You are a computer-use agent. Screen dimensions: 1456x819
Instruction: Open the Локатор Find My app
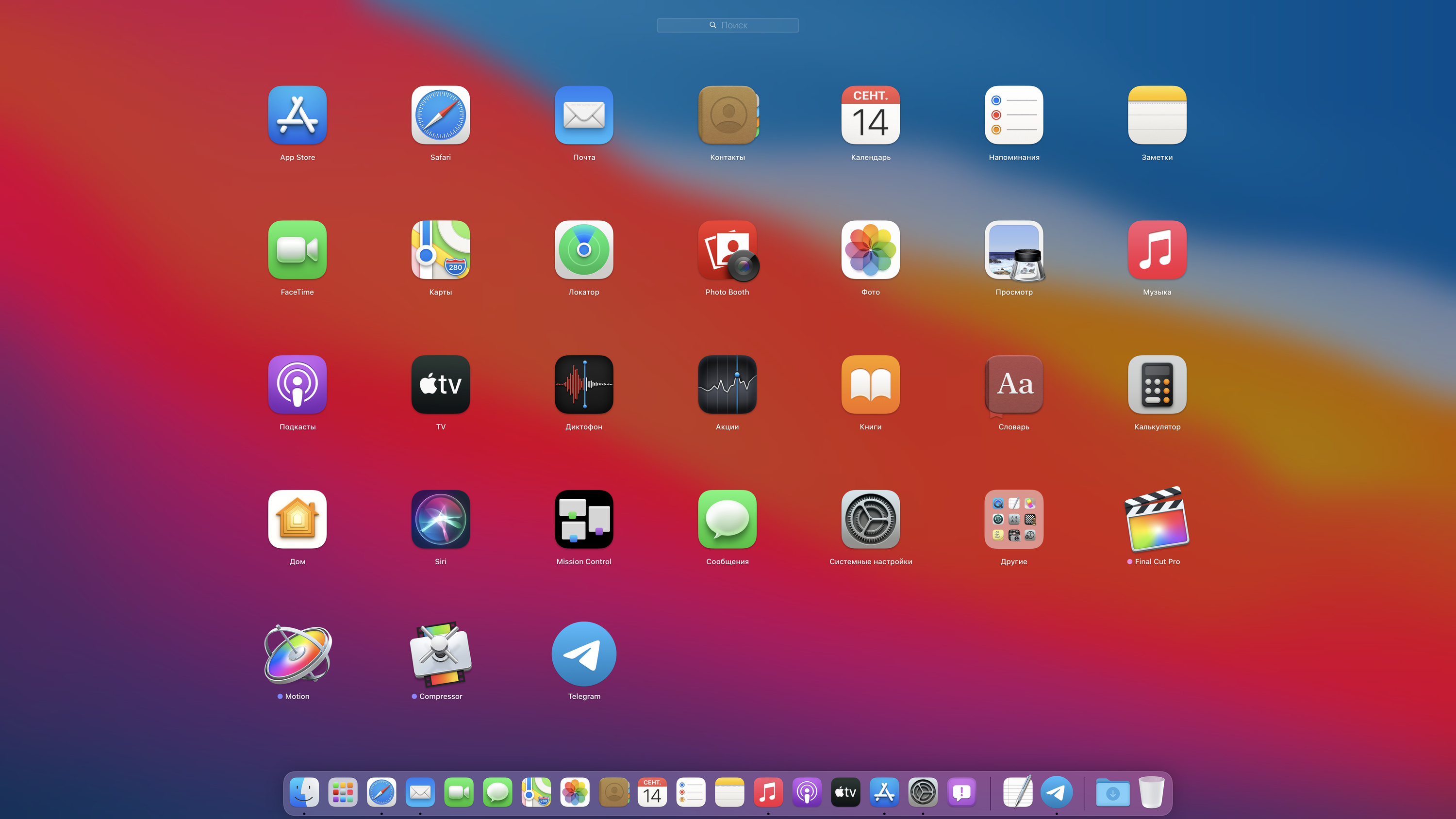(584, 250)
